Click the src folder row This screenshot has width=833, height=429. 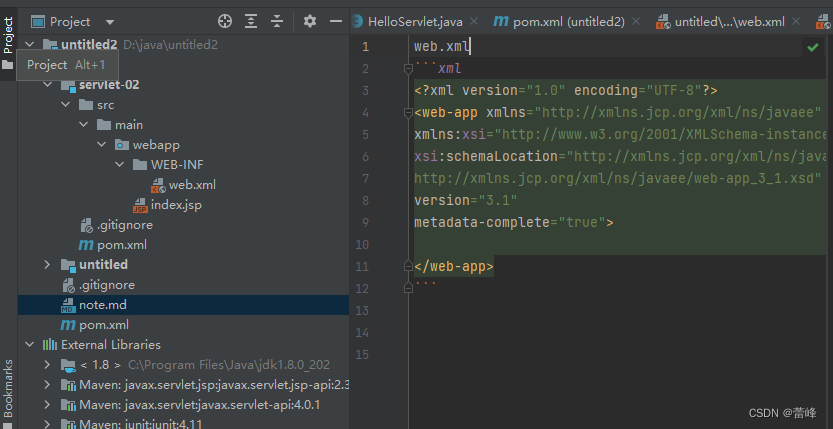[183, 105]
